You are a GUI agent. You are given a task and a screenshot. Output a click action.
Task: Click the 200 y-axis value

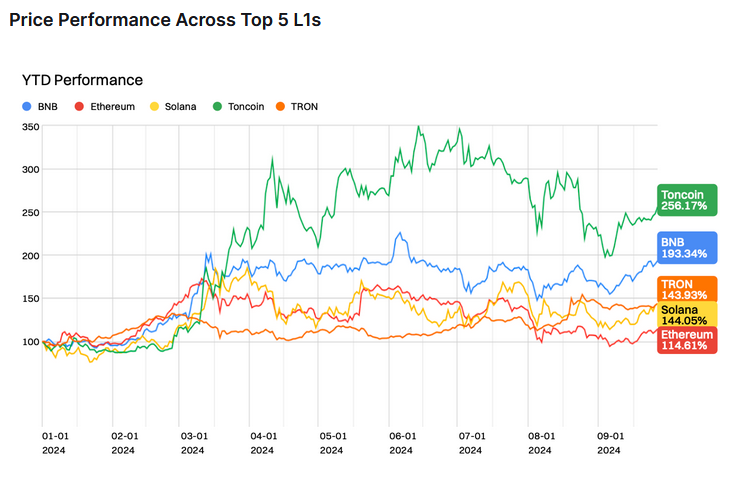pos(31,256)
